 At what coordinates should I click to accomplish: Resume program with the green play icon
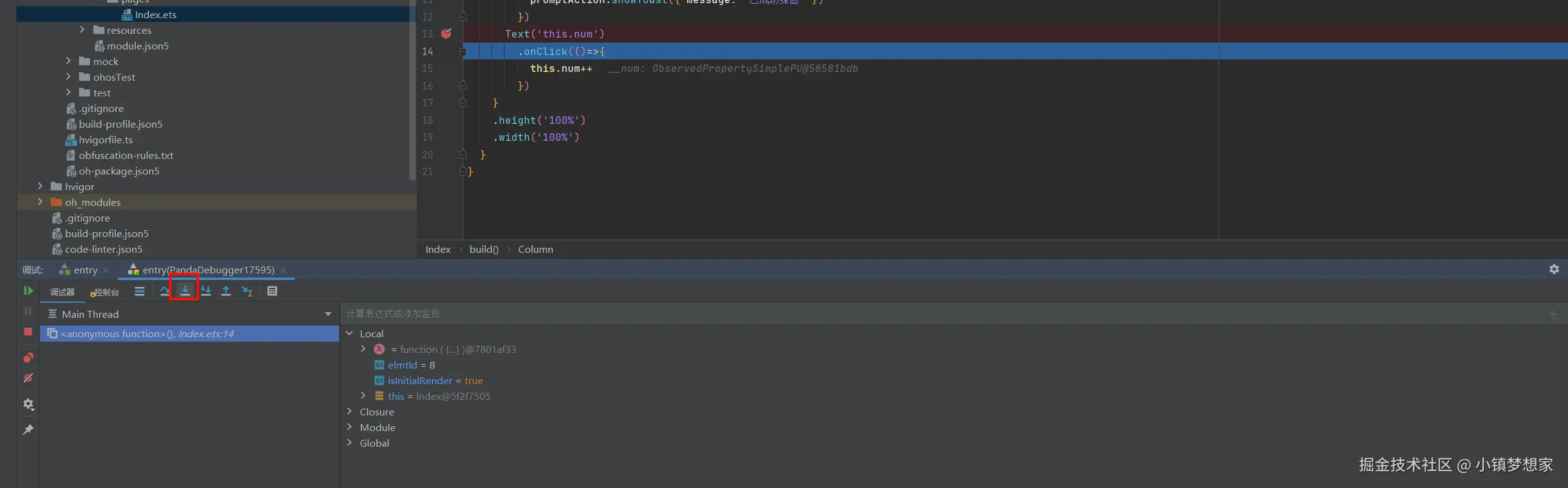28,290
